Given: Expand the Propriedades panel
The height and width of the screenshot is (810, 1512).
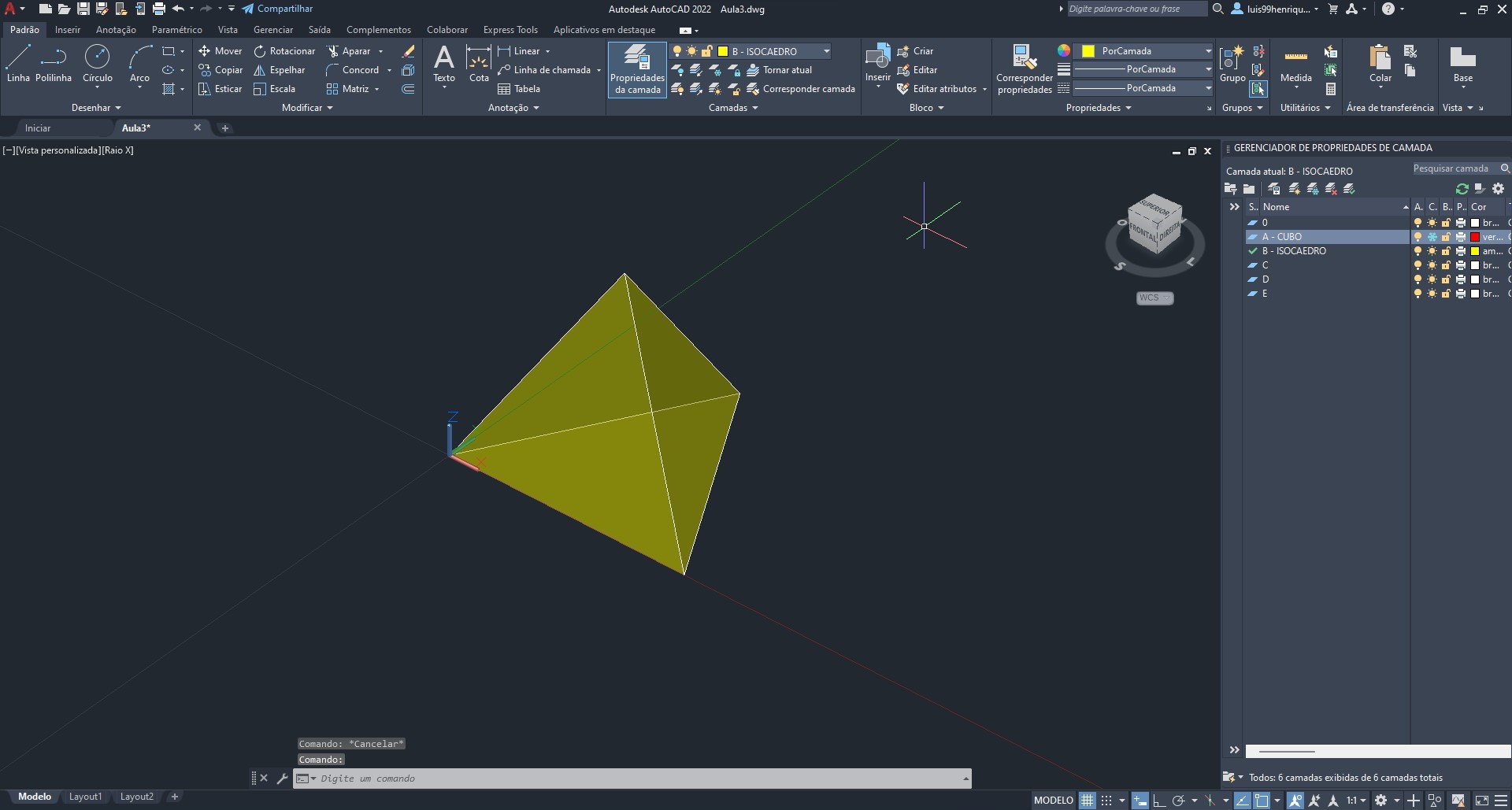Looking at the screenshot, I should (x=1099, y=108).
